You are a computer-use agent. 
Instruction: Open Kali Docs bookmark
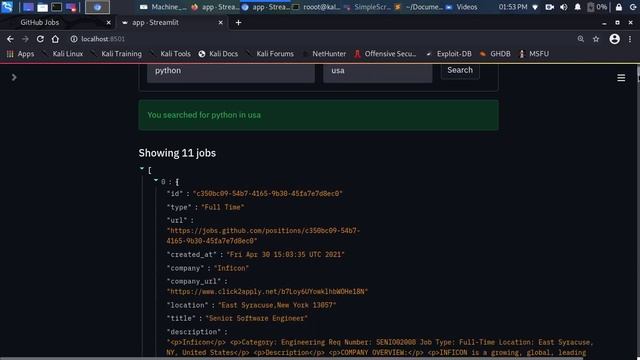tap(218, 54)
